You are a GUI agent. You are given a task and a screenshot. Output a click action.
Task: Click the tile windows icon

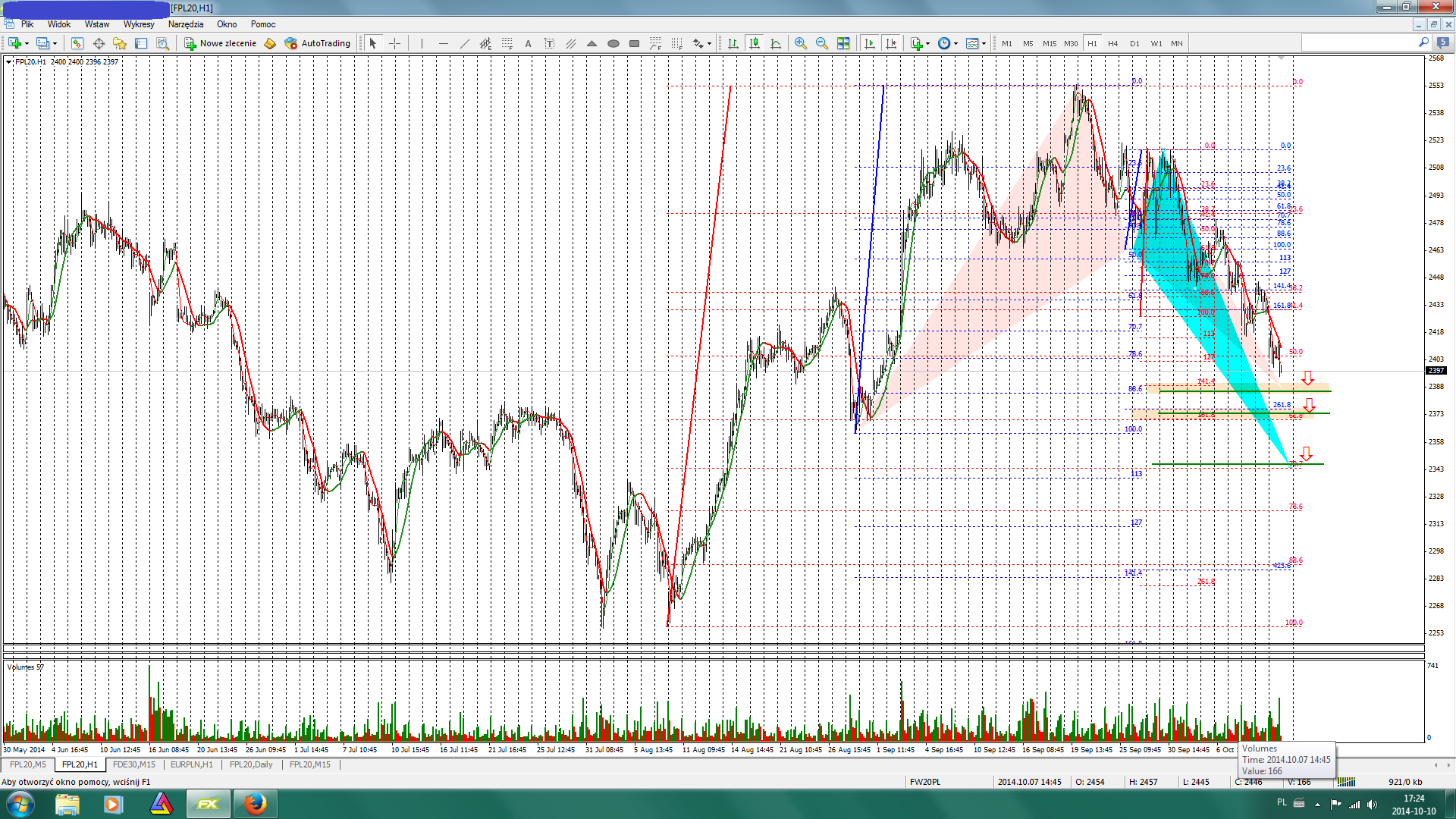pyautogui.click(x=843, y=43)
